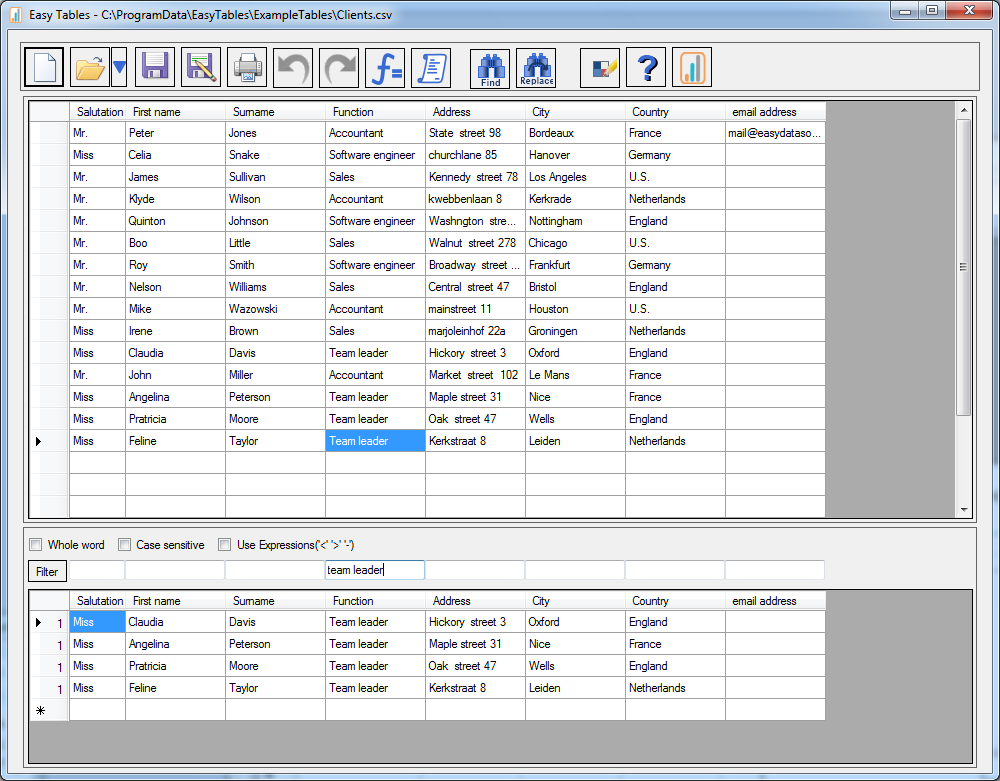Click the scroll down arrow of upper table
The image size is (1000, 781).
point(964,509)
